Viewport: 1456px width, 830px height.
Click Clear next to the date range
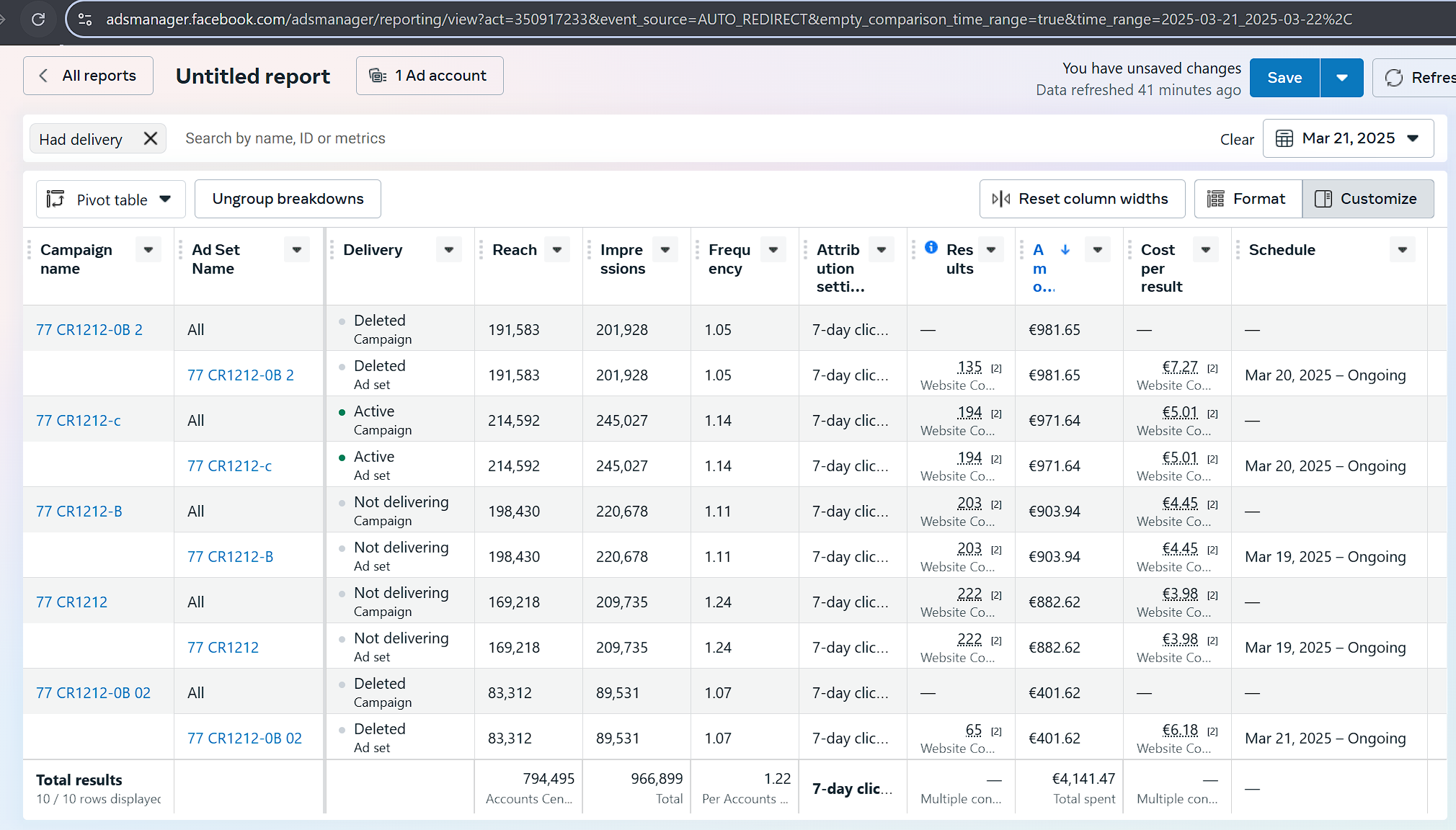1236,140
